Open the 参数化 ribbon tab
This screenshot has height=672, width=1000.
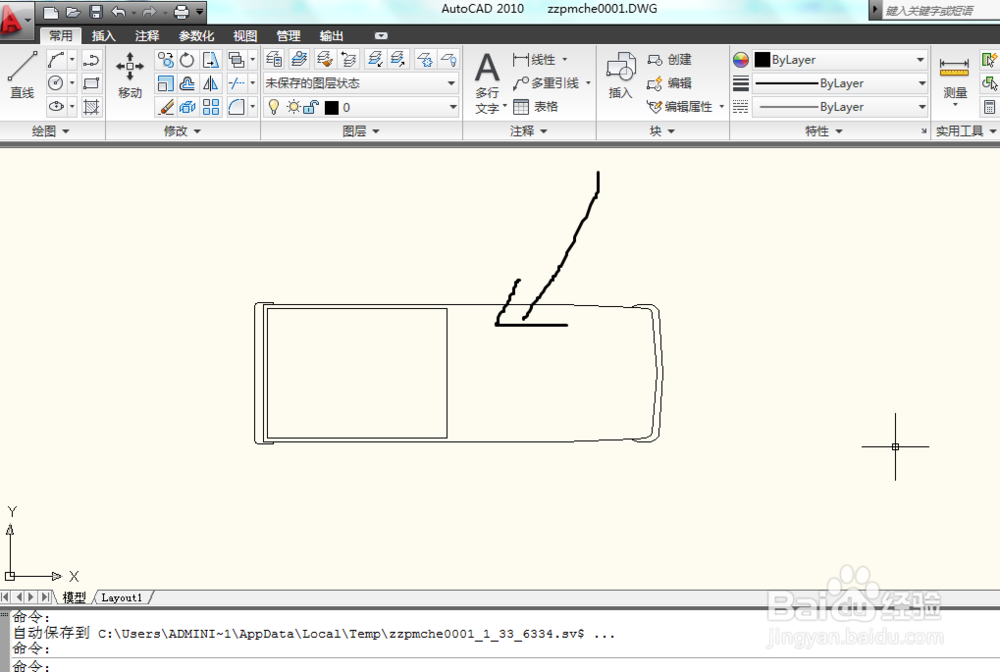tap(196, 36)
